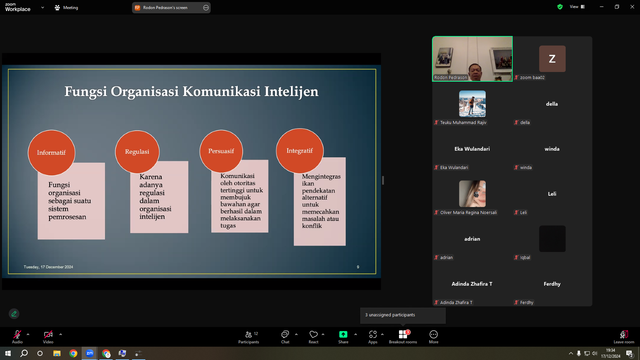Screen dimensions: 640x360
Task: Open the Zoom Workplace dropdown chevron
Action: pyautogui.click(x=42, y=7)
